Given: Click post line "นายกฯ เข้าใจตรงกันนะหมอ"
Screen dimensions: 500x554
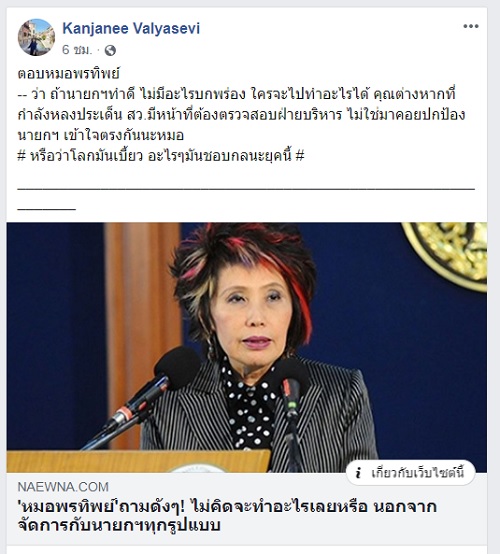Looking at the screenshot, I should pos(101,135).
